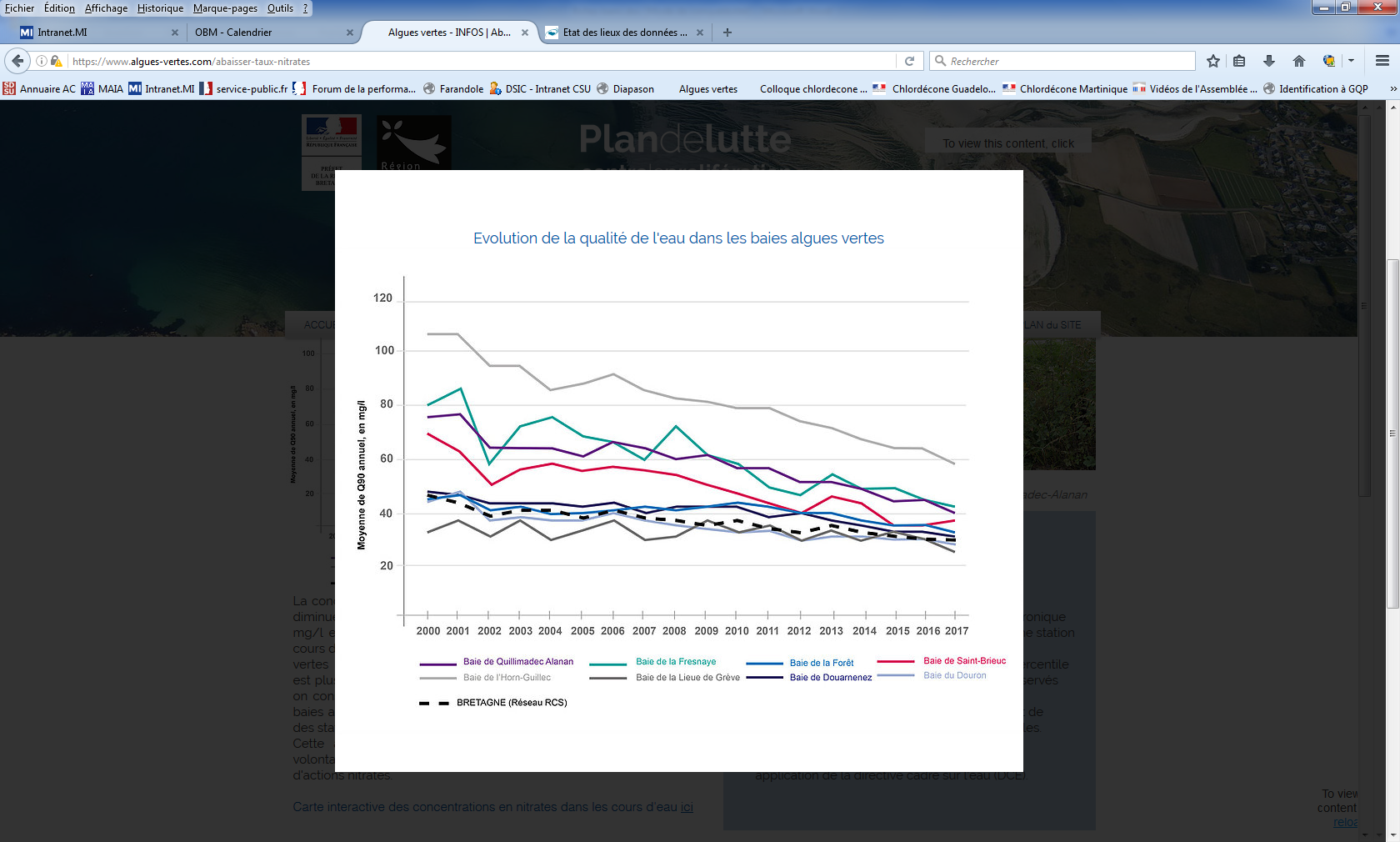Show more bookmarks with the chevron overflow
Screen dimensions: 1400x842
(x=1392, y=89)
